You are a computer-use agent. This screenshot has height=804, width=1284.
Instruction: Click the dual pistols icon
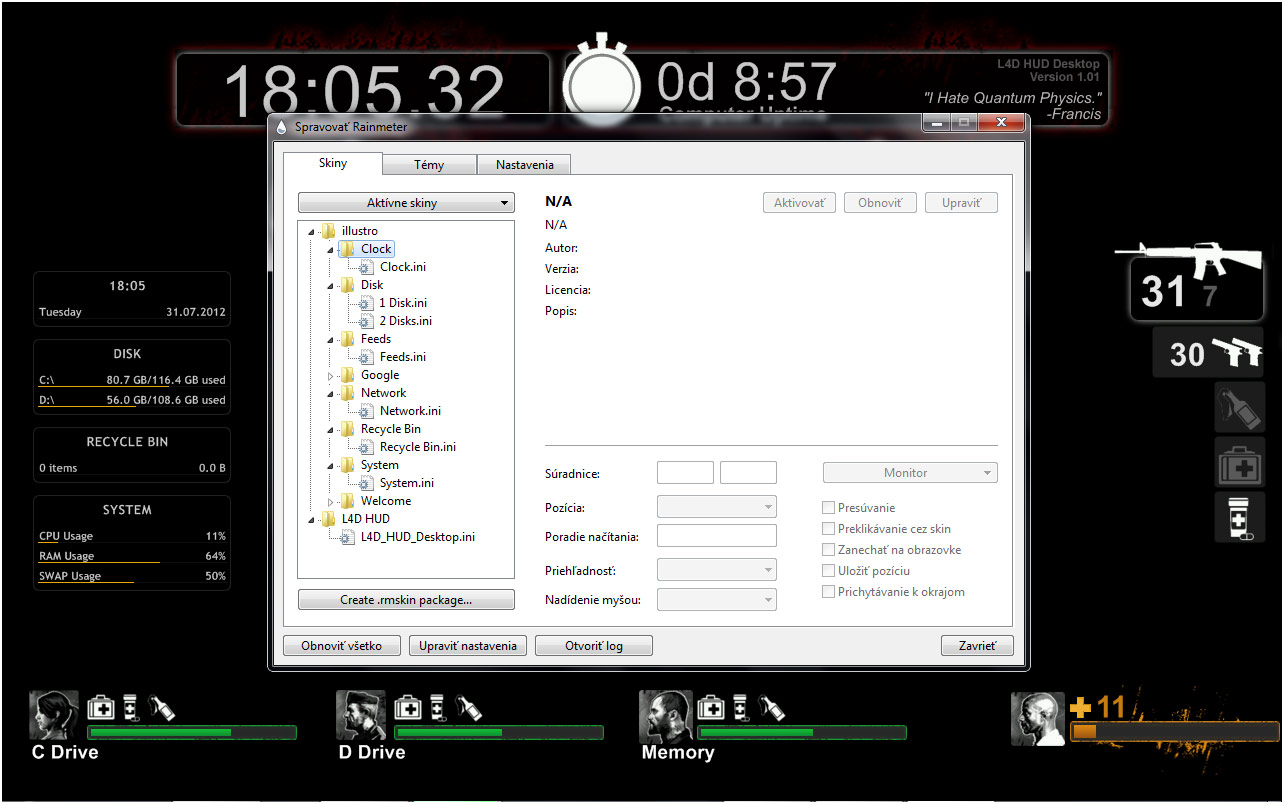point(1236,352)
